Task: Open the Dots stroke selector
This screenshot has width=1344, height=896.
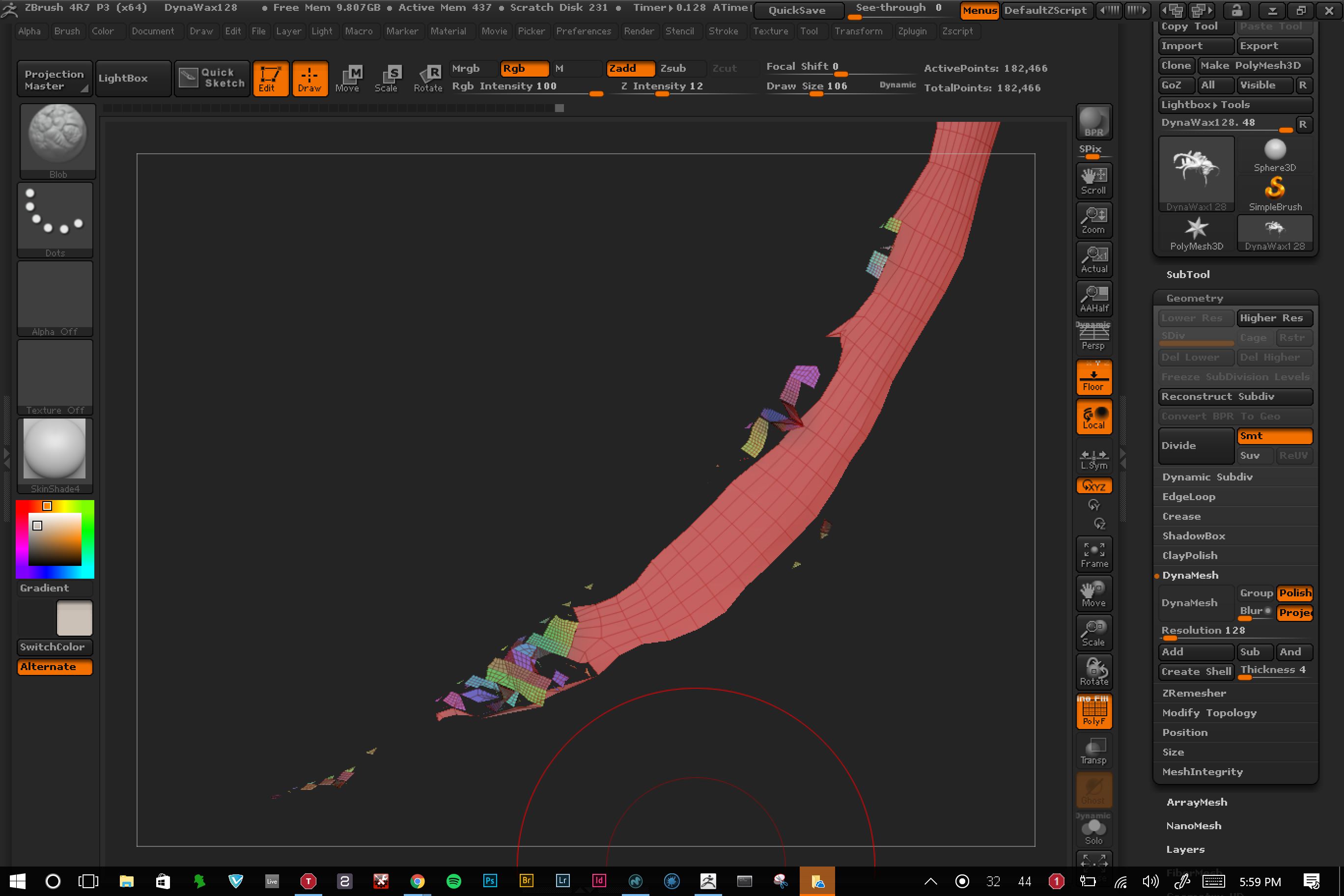Action: coord(55,220)
